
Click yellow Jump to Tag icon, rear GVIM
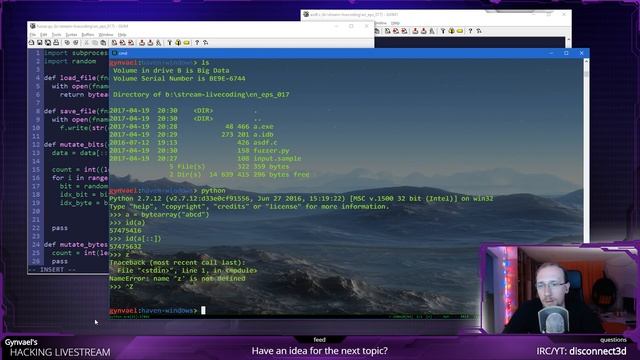(x=460, y=31)
